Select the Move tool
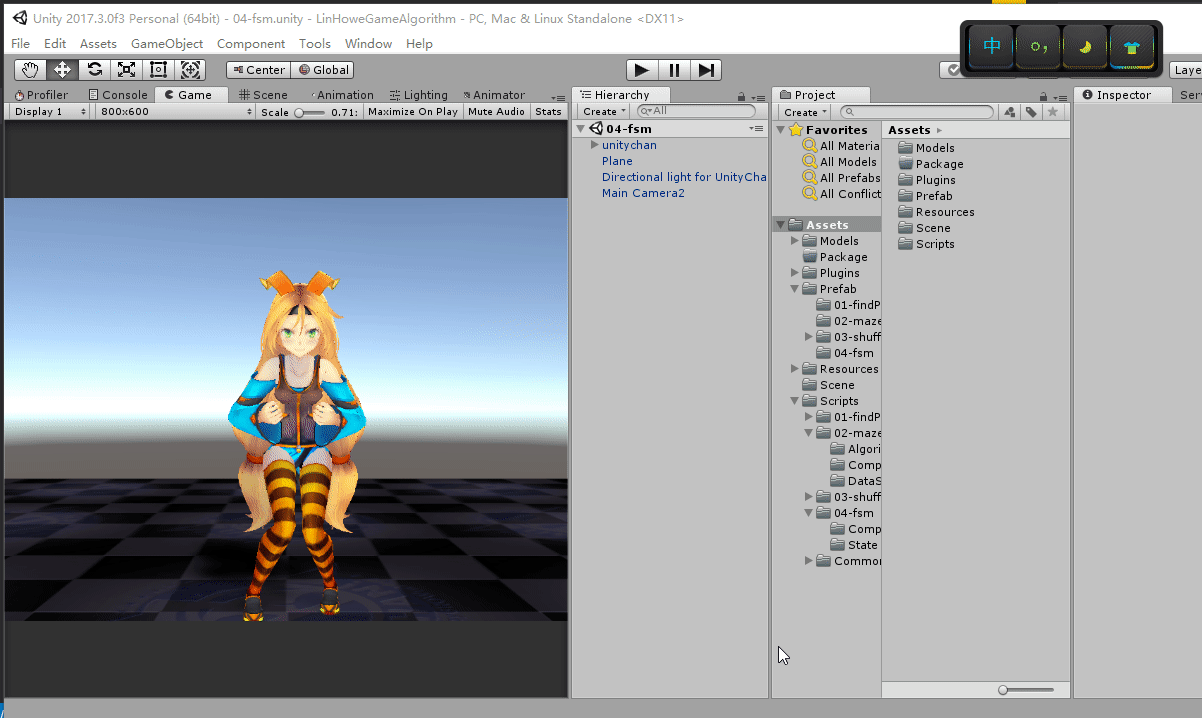 coord(62,70)
